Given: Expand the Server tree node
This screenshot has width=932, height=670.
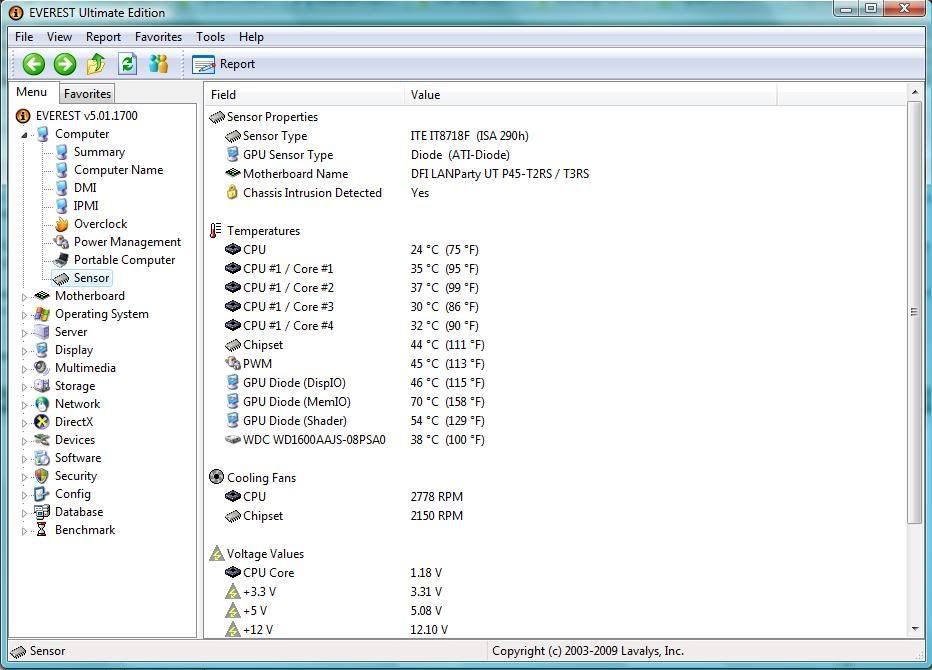Looking at the screenshot, I should pyautogui.click(x=24, y=333).
